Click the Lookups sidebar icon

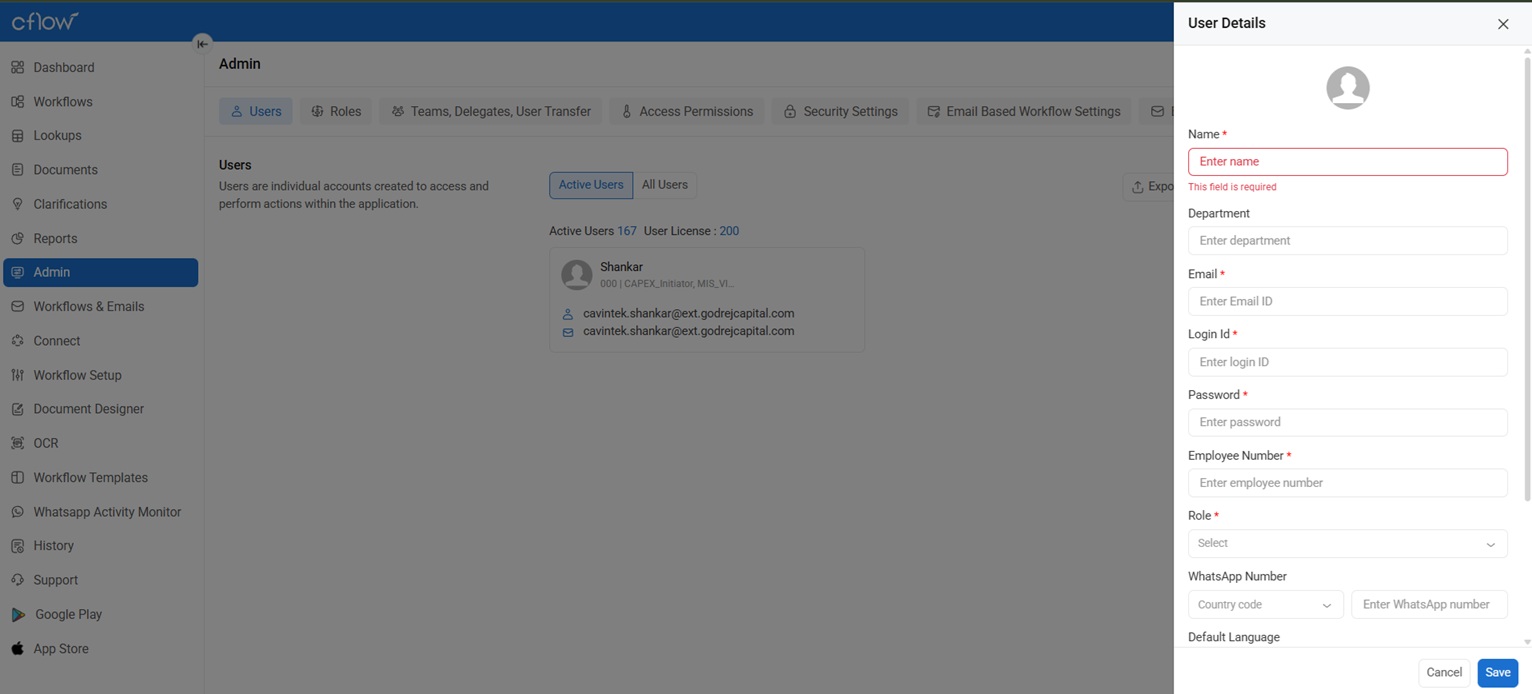(x=17, y=136)
